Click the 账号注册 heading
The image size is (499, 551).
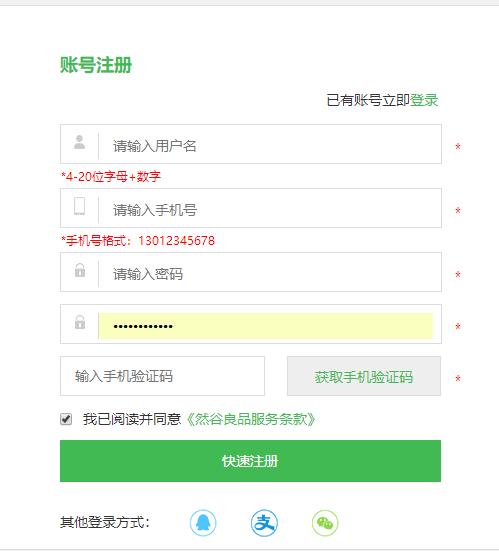coord(96,65)
